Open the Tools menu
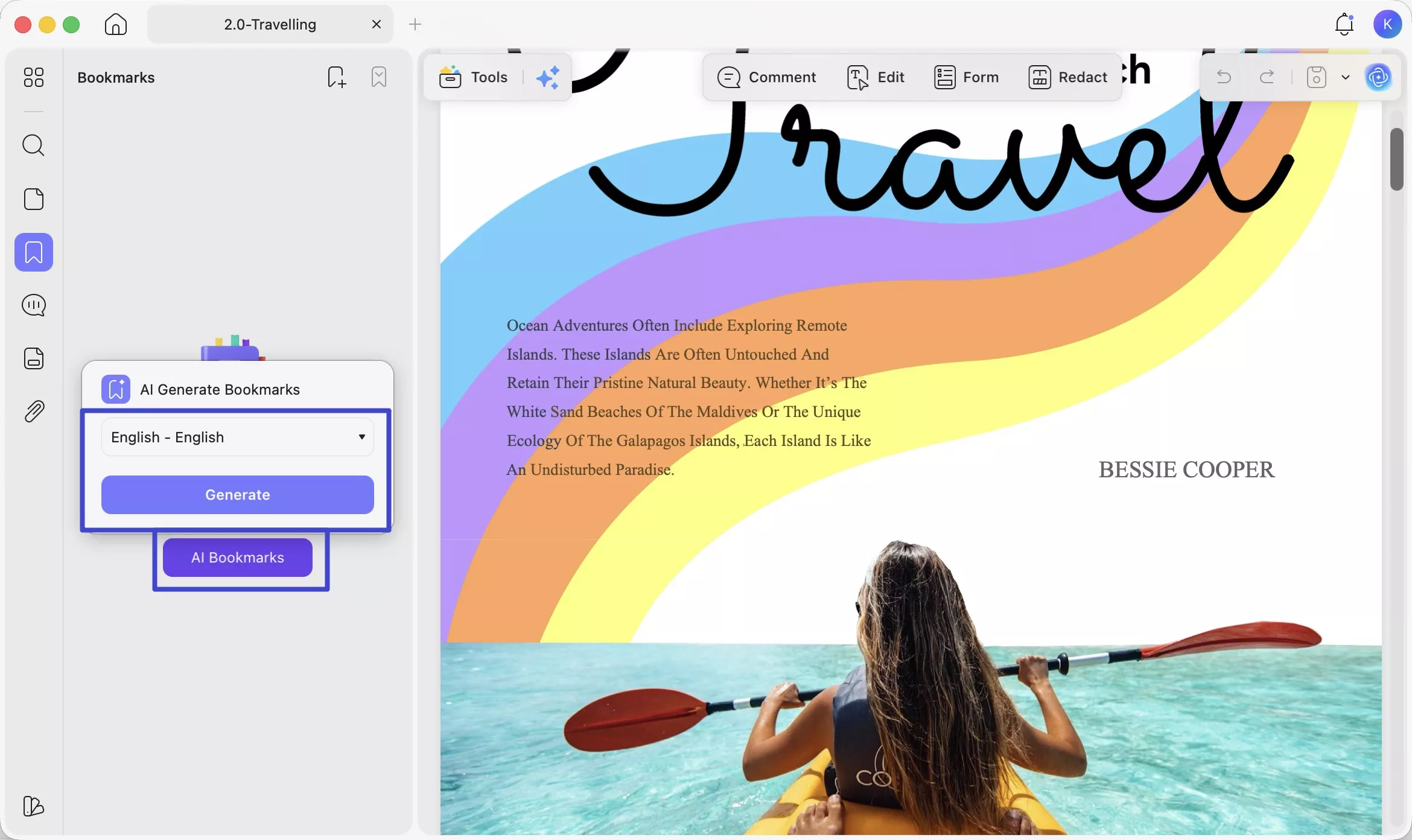Image resolution: width=1412 pixels, height=840 pixels. (474, 77)
